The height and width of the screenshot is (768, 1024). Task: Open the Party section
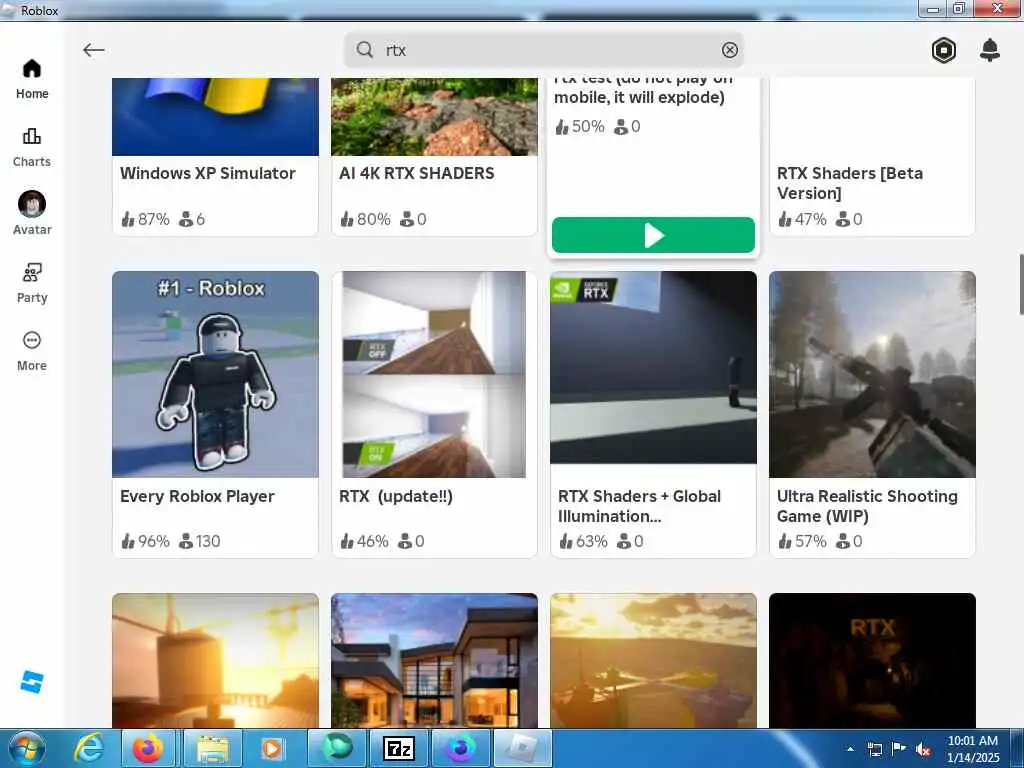[32, 283]
